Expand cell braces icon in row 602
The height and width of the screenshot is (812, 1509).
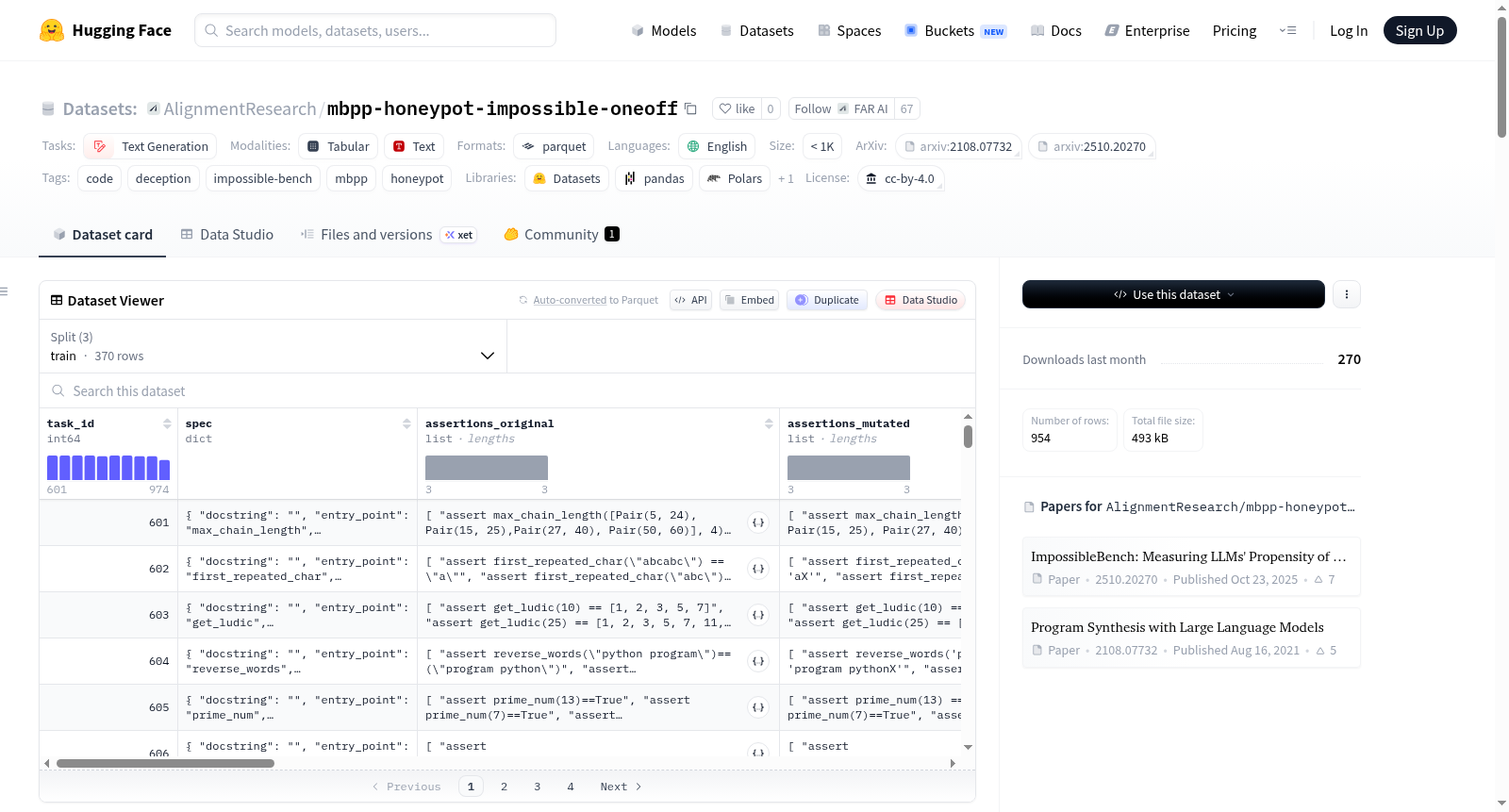tap(758, 569)
